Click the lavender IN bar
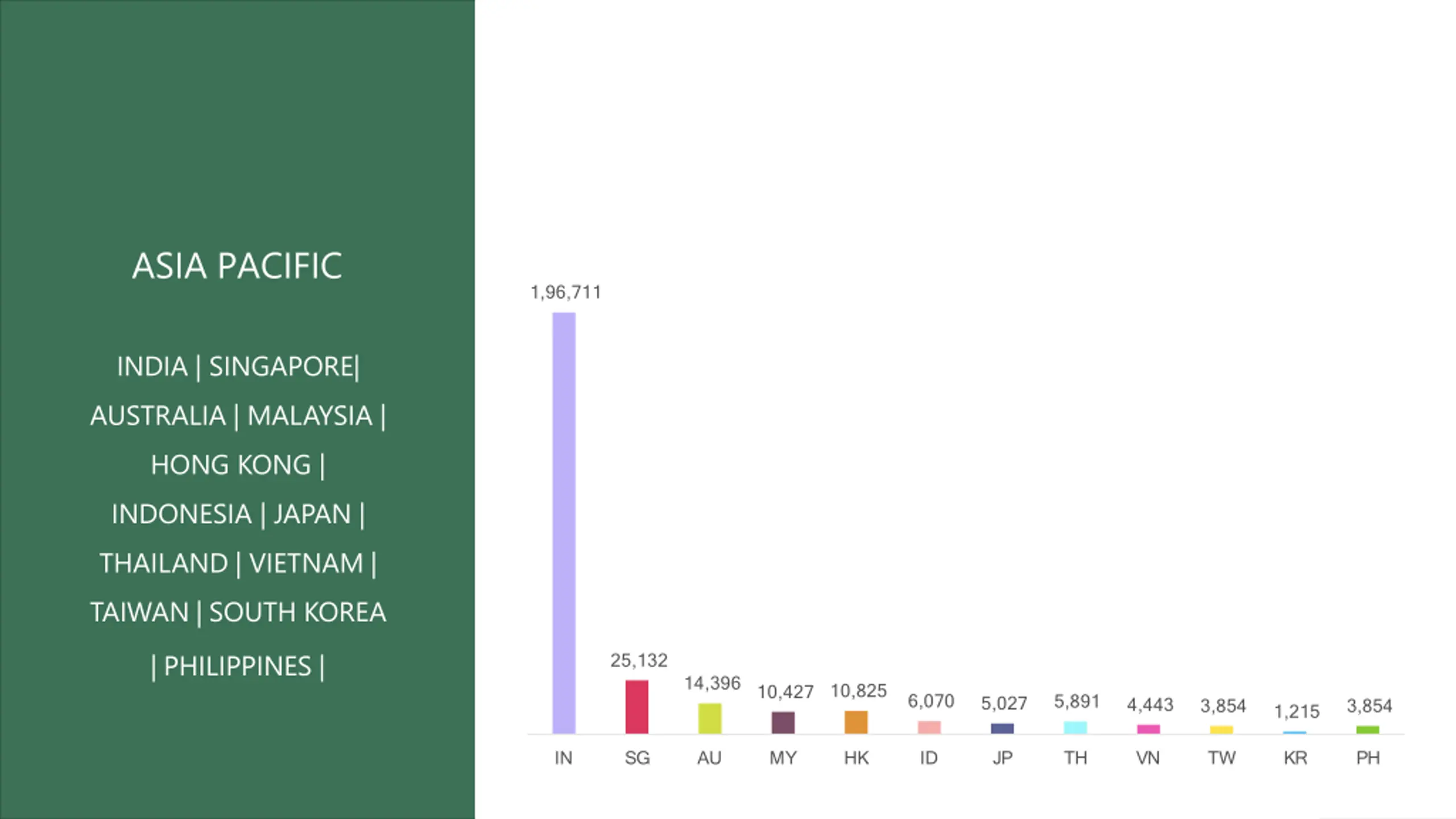1456x819 pixels. click(x=564, y=523)
